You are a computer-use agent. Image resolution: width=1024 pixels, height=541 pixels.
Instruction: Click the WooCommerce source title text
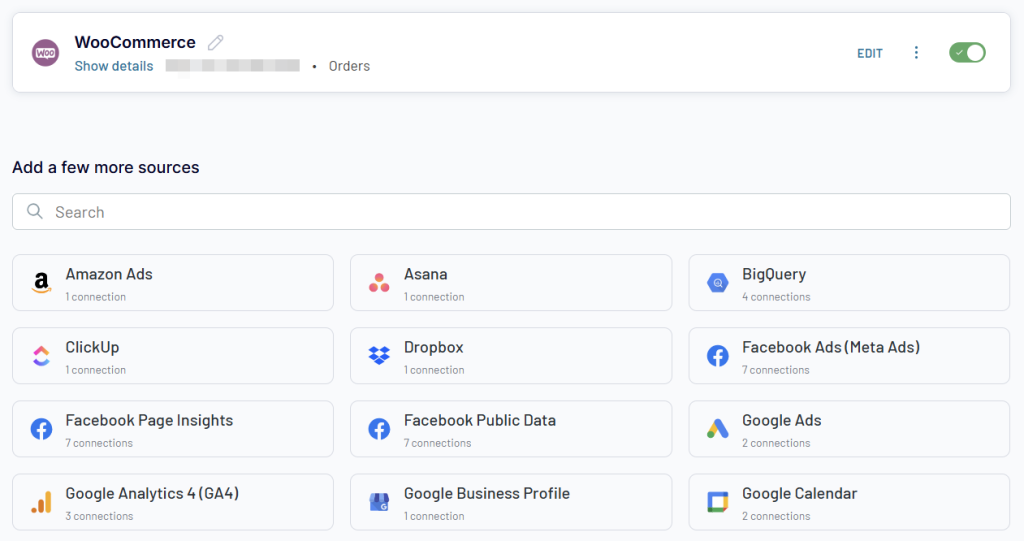click(x=135, y=42)
